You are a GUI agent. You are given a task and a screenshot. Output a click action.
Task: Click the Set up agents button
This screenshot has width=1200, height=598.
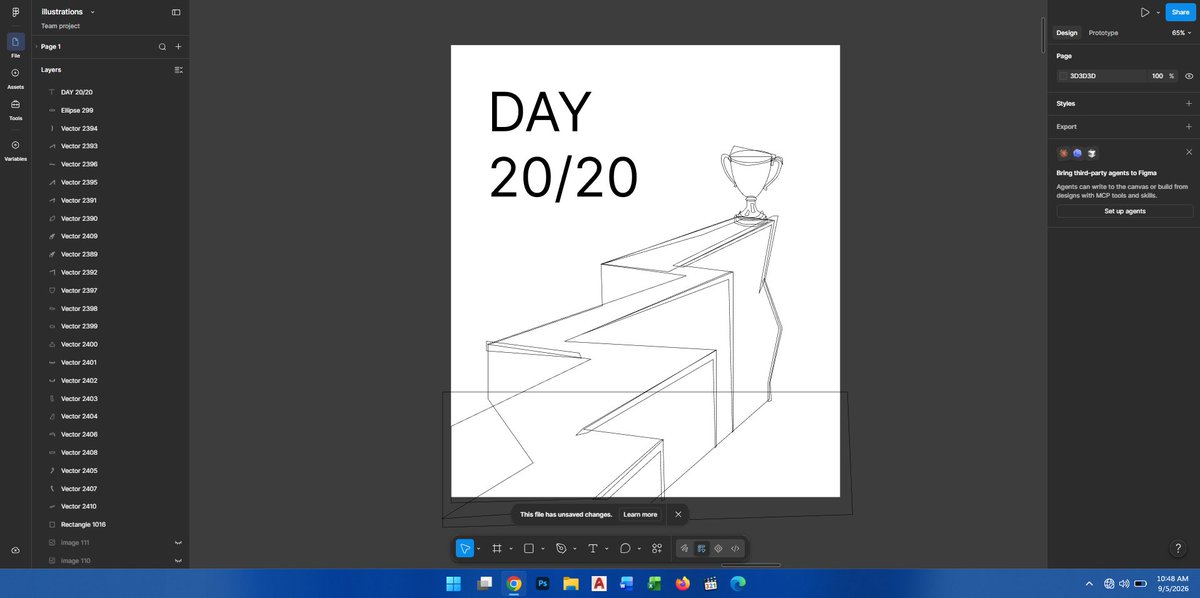(x=1125, y=211)
